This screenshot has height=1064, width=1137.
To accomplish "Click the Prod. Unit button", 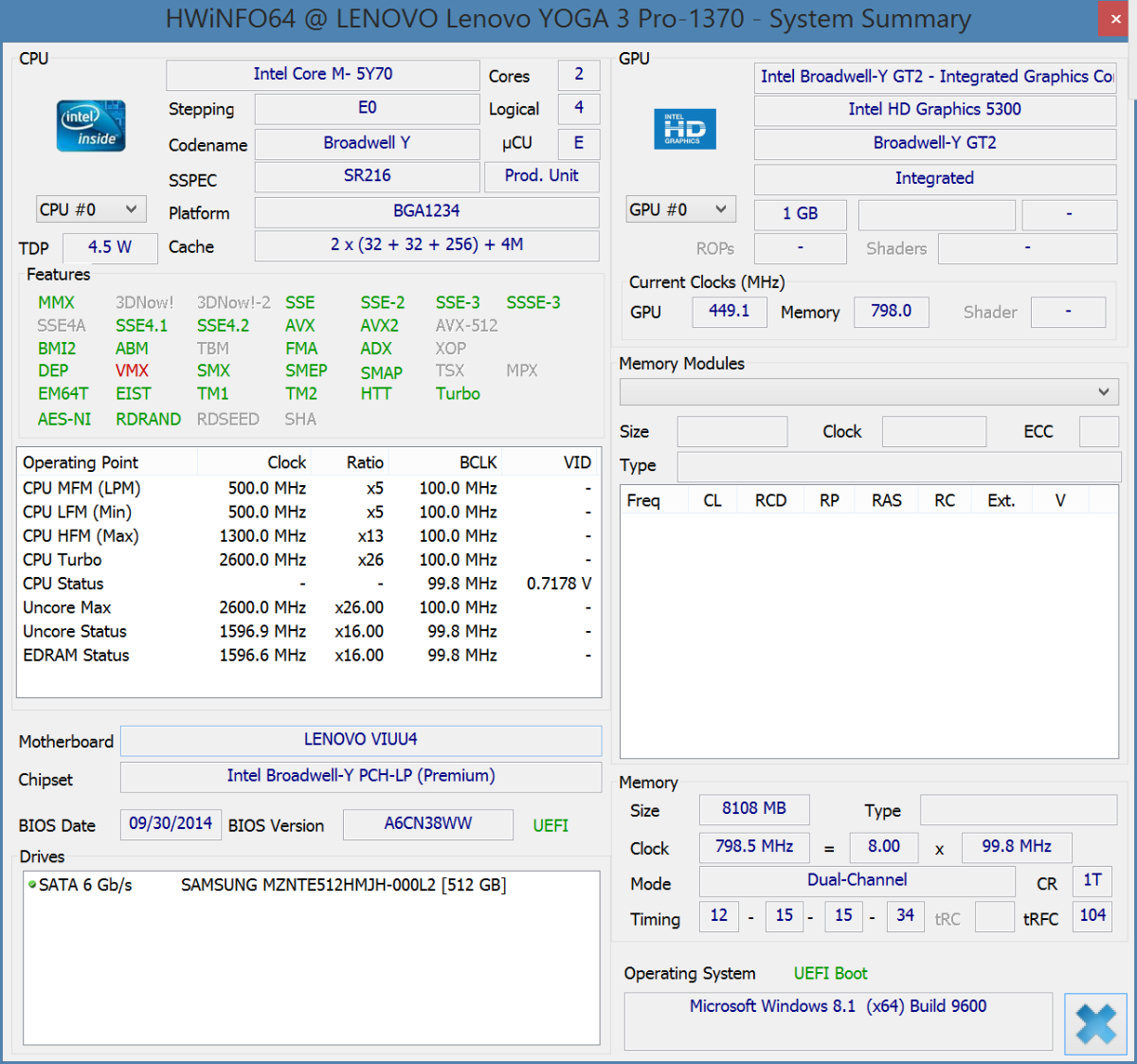I will (x=541, y=176).
